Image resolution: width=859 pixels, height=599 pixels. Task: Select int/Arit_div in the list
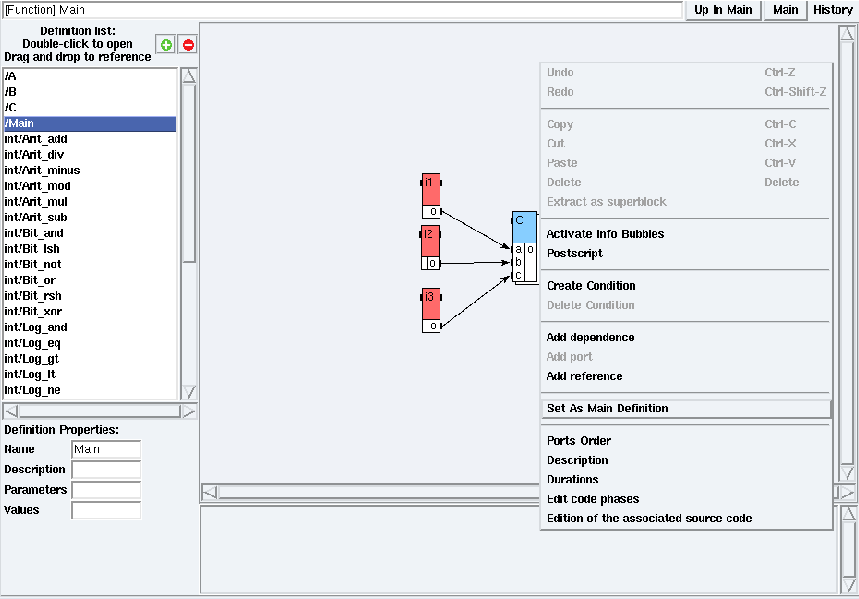click(x=90, y=155)
